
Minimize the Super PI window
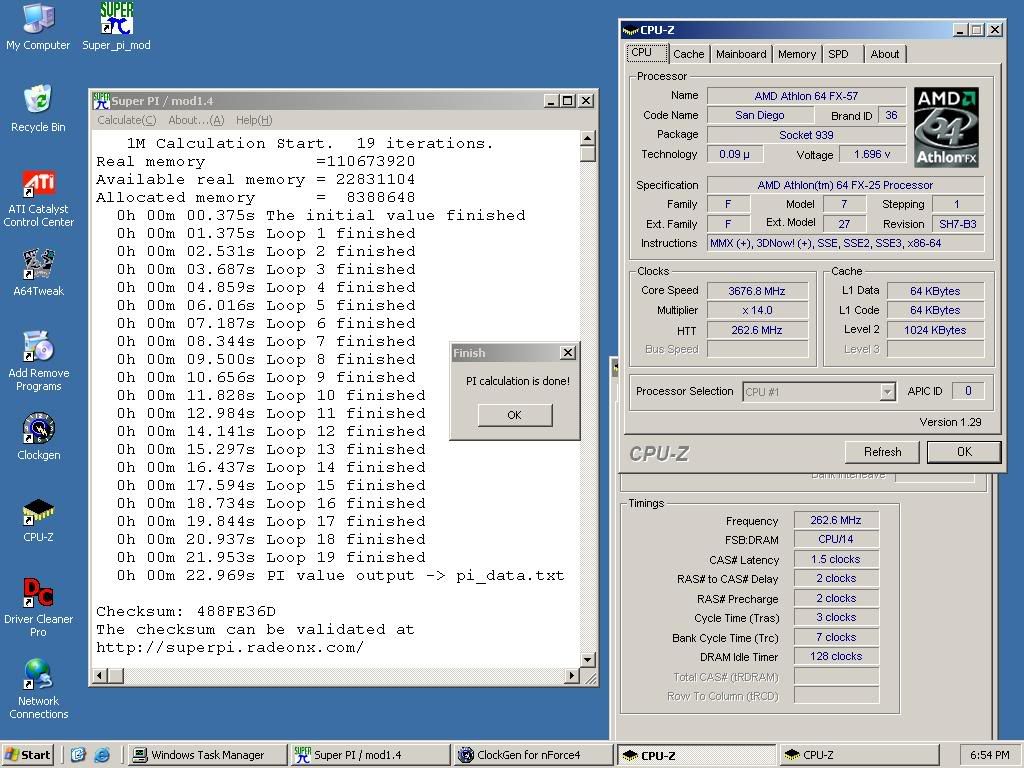(551, 101)
